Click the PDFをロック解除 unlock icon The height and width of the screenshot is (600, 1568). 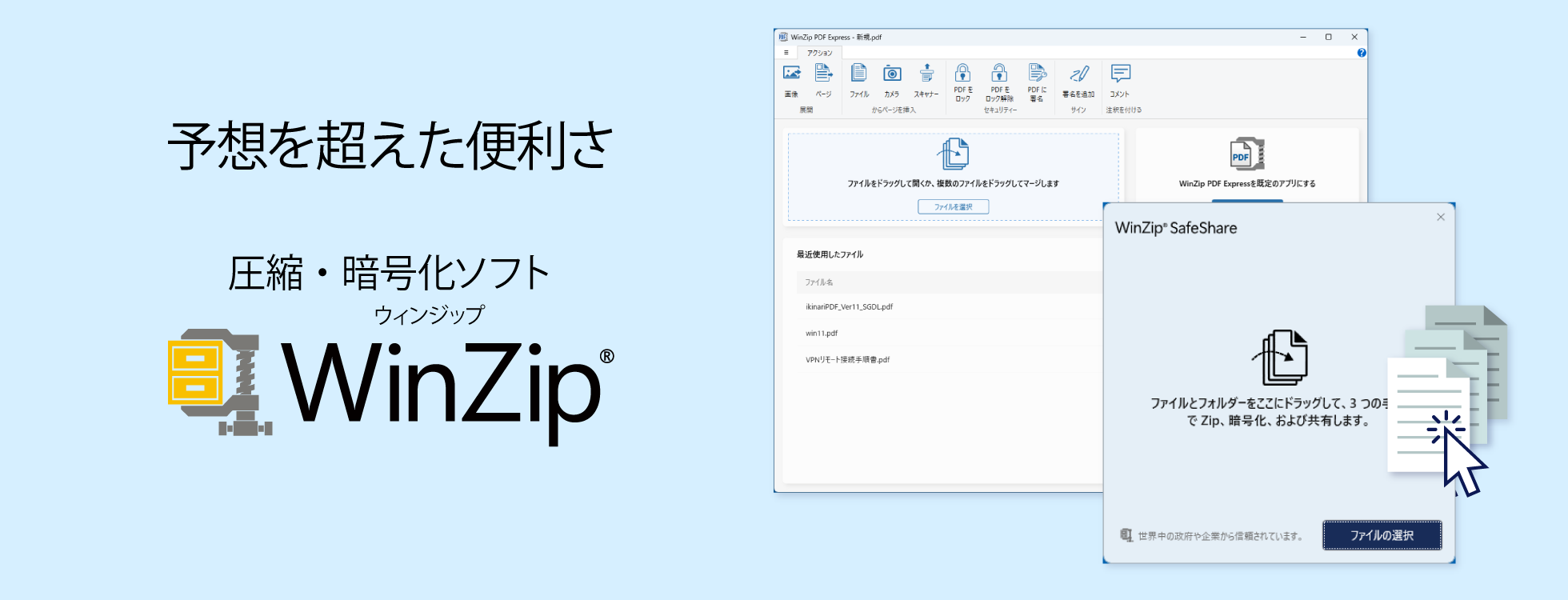click(999, 74)
